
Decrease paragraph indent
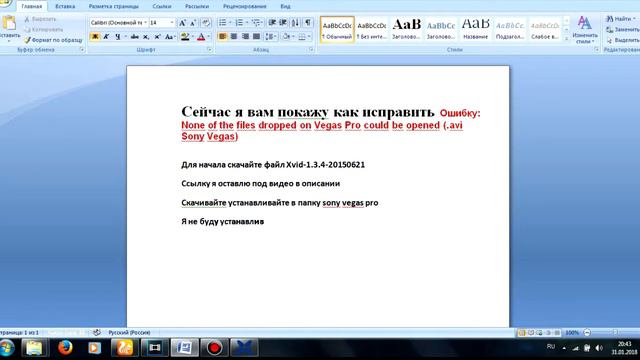(272, 22)
